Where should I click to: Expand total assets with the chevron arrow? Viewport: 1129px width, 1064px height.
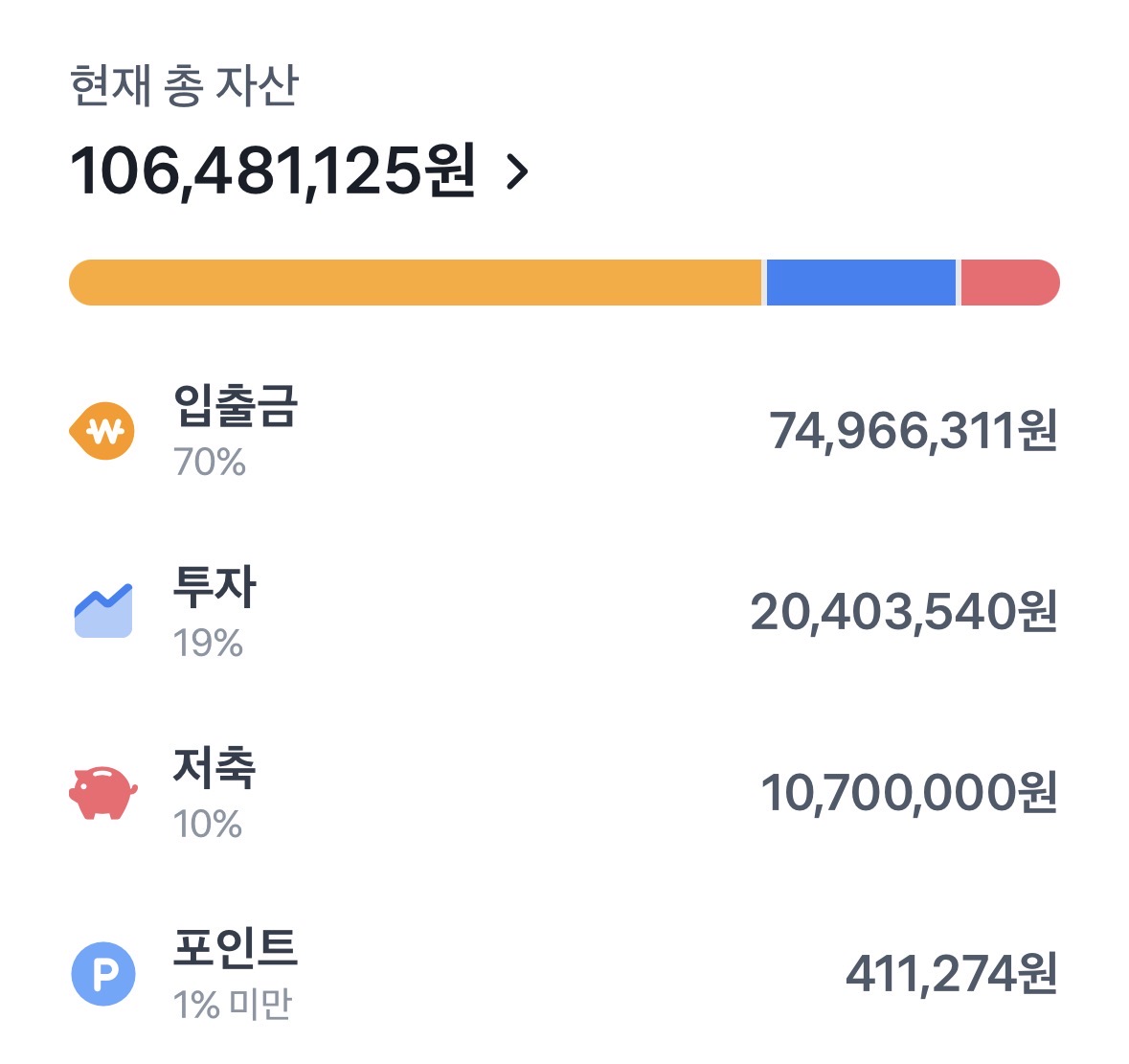click(x=517, y=172)
